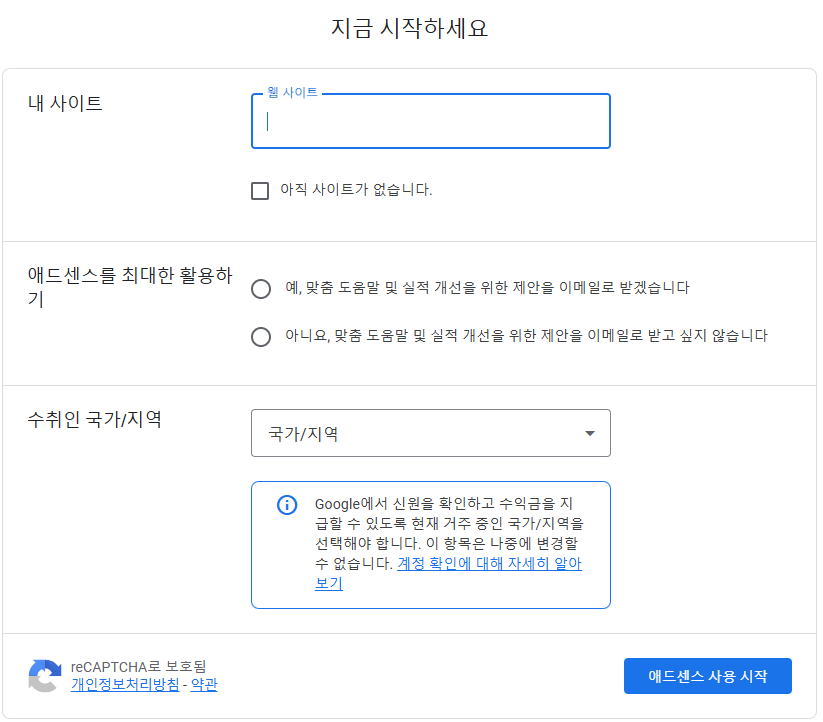Focus the 웹 사이트 URL input field
Image resolution: width=823 pixels, height=722 pixels.
(430, 121)
